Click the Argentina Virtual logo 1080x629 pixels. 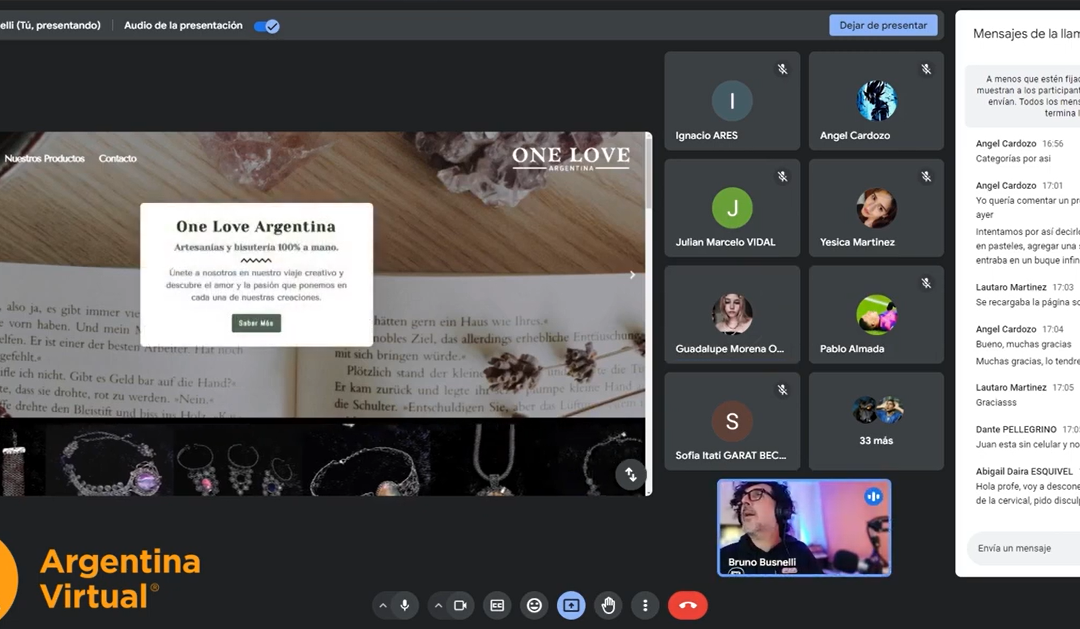[100, 579]
